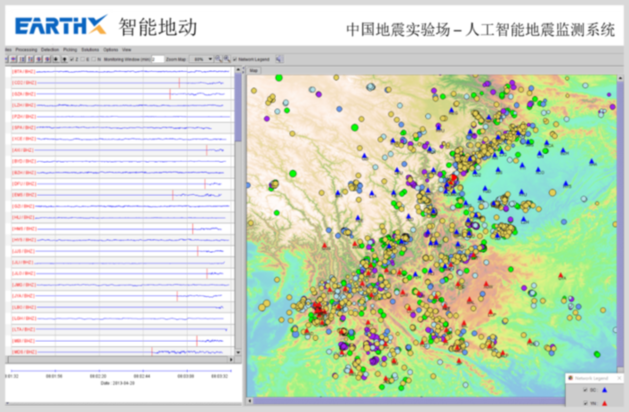Toggle the Z component checkbox

pos(73,59)
